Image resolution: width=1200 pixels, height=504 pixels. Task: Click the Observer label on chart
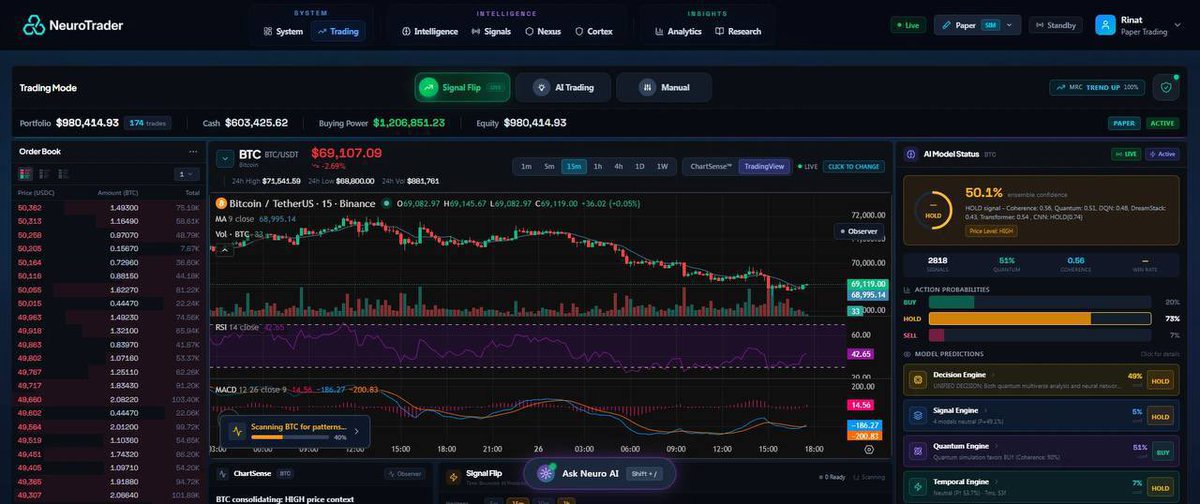pyautogui.click(x=860, y=231)
